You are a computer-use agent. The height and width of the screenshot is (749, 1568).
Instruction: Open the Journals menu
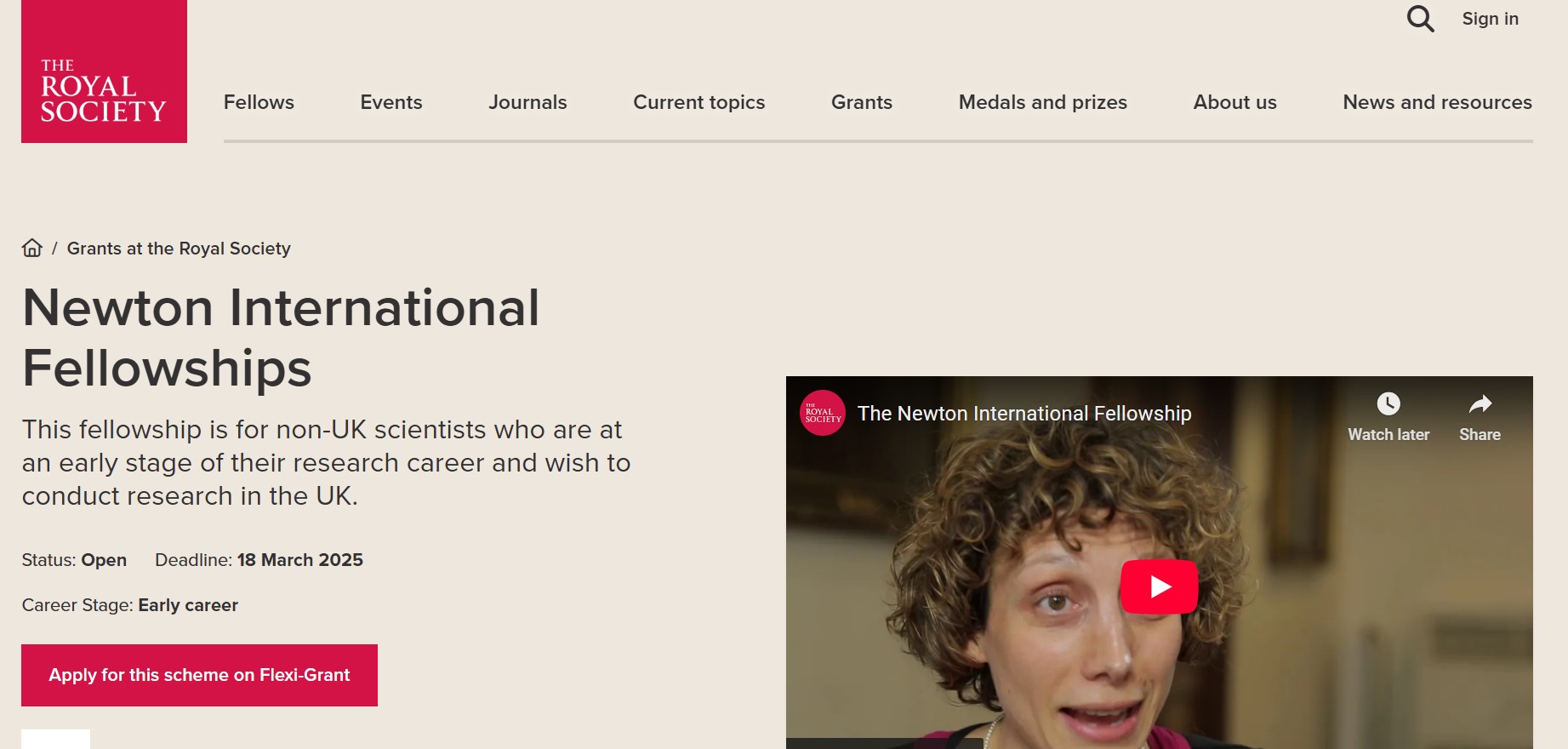coord(527,102)
